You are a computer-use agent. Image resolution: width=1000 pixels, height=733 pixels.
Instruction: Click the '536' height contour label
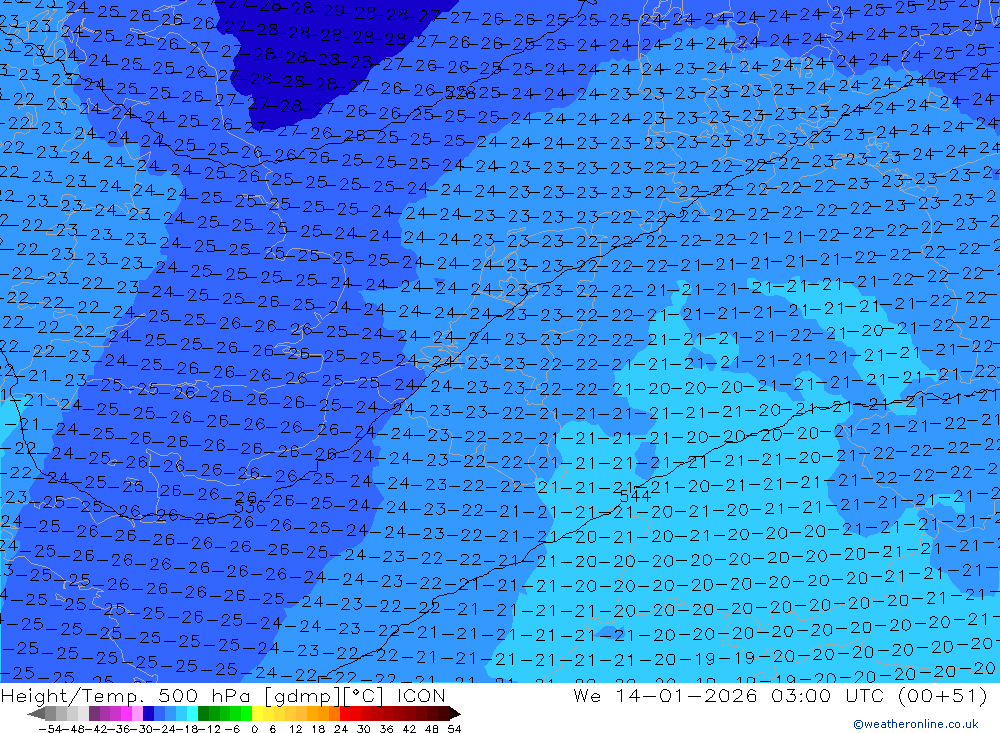250,507
